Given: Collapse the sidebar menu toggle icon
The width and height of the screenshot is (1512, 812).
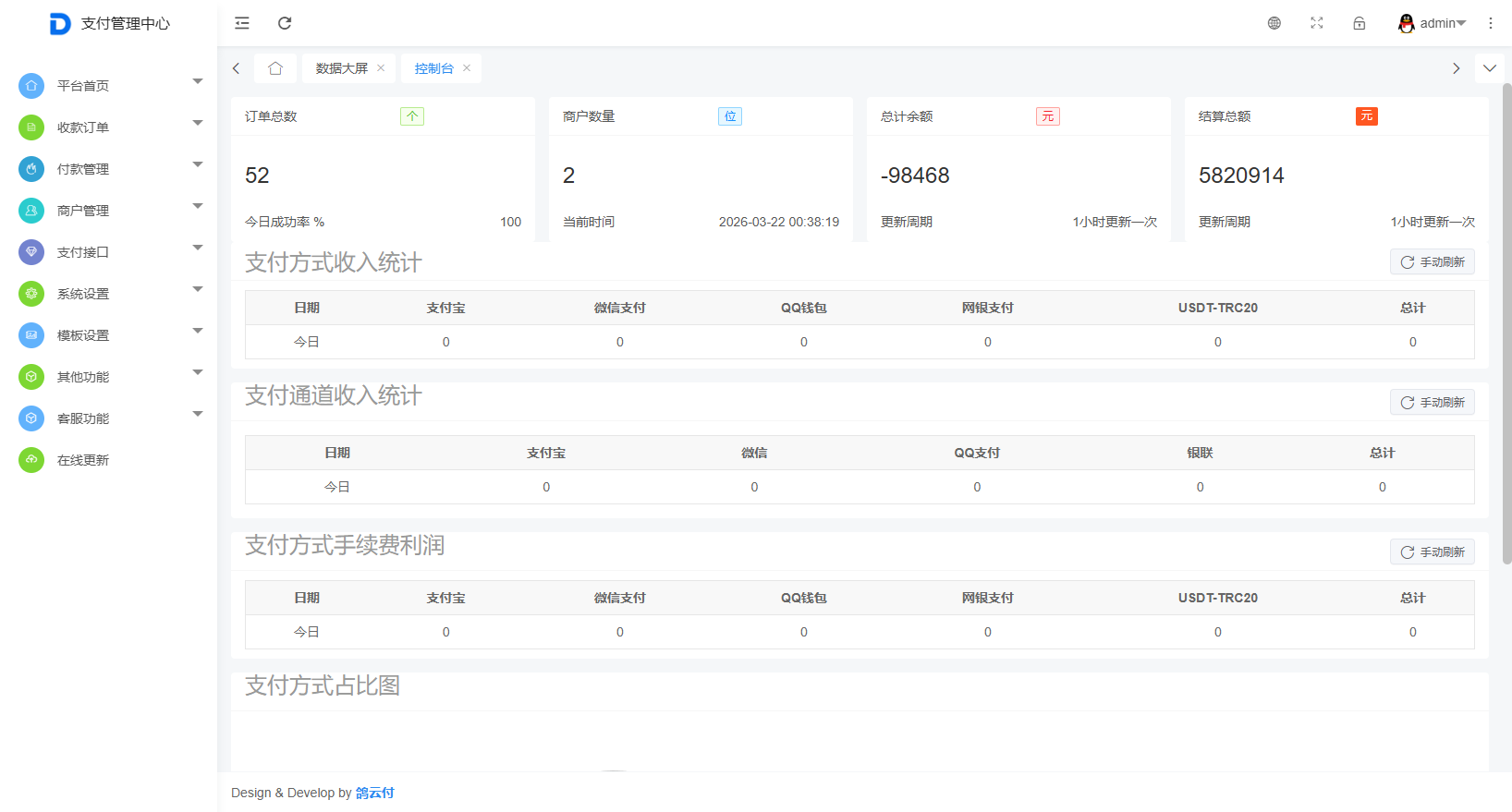Looking at the screenshot, I should [x=242, y=23].
